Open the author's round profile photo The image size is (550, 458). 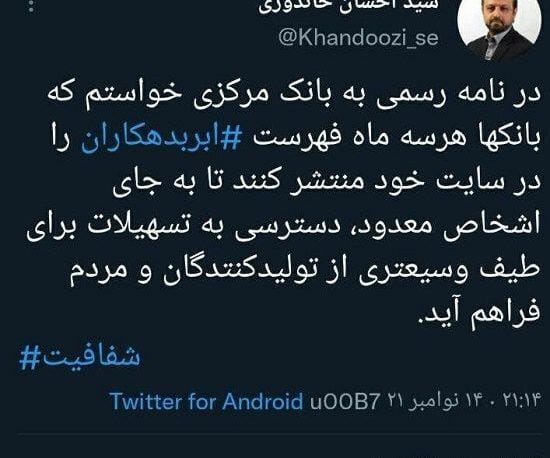(499, 27)
